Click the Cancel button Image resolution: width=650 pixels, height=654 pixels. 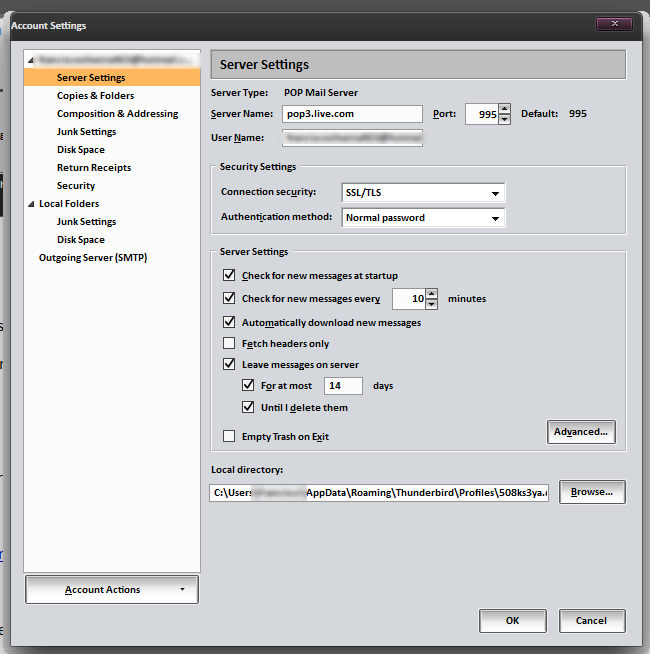pyautogui.click(x=592, y=621)
